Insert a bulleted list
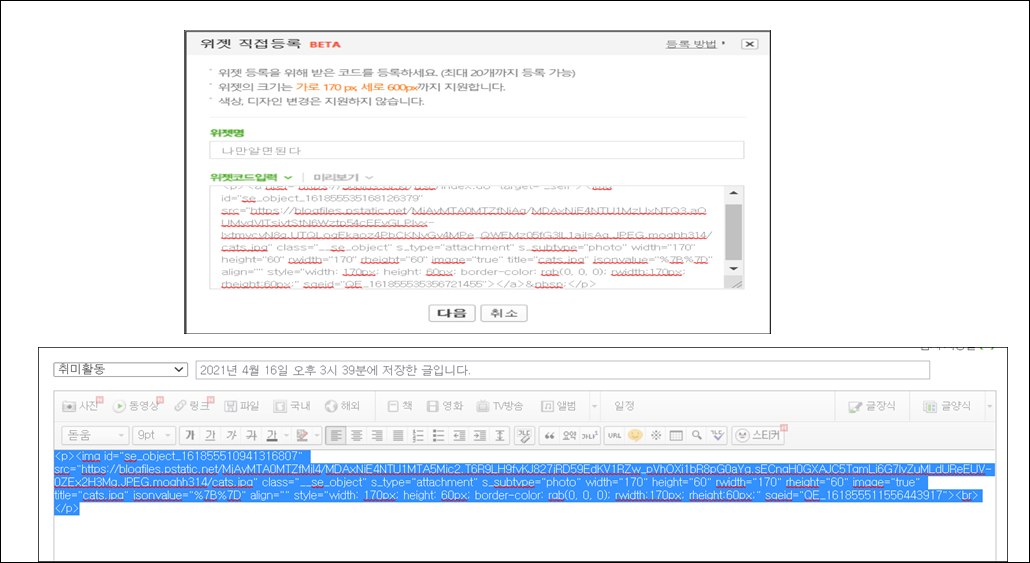Image resolution: width=1030 pixels, height=563 pixels. 439,435
